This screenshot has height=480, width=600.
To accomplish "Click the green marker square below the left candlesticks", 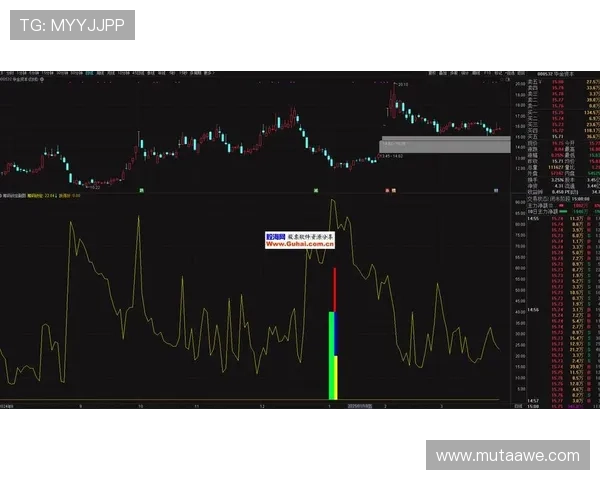I will [x=143, y=188].
